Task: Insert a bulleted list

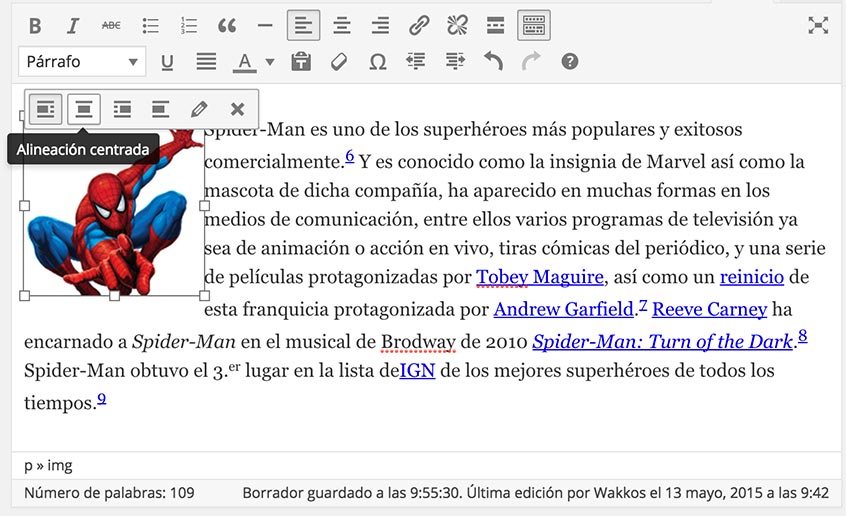Action: coord(150,25)
